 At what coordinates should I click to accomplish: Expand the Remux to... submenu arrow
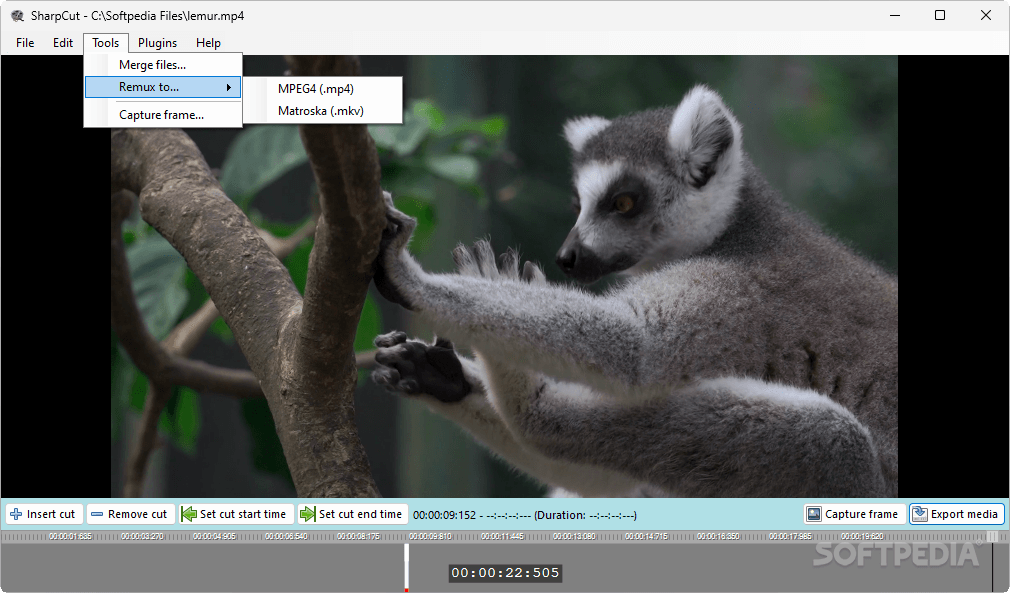pyautogui.click(x=229, y=87)
